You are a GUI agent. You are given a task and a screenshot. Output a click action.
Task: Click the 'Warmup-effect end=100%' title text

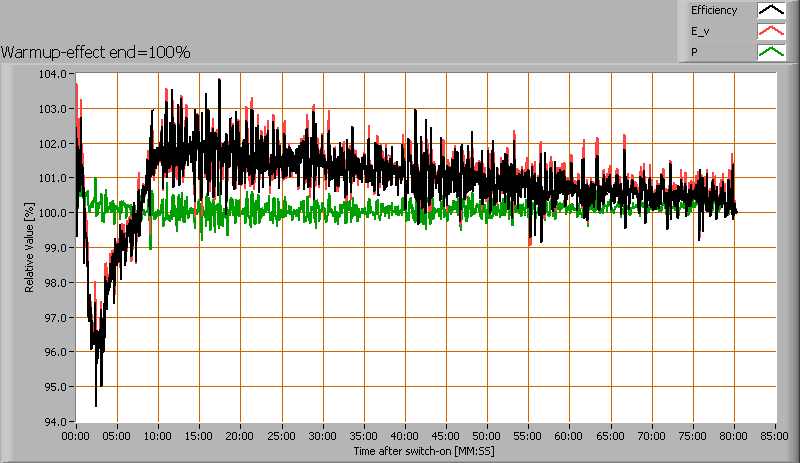click(x=96, y=51)
